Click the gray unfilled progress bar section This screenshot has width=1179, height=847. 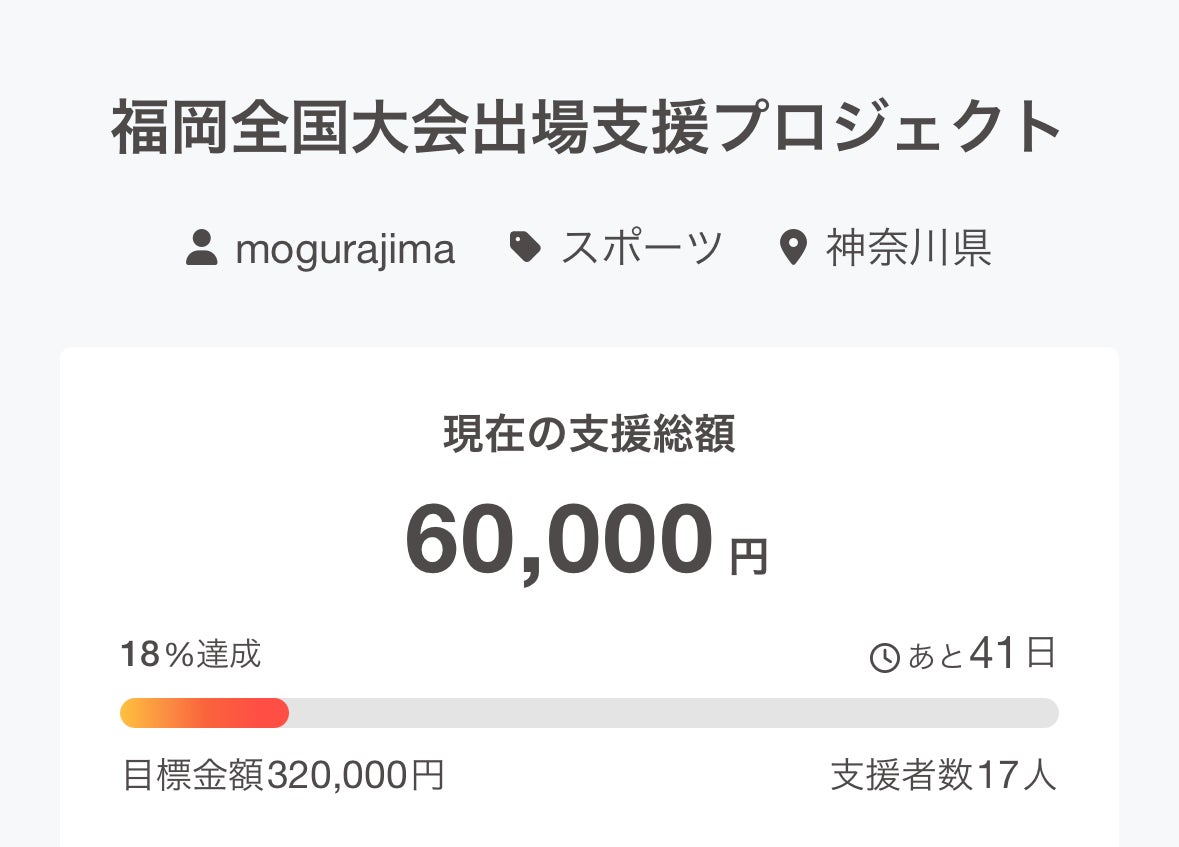tap(673, 713)
